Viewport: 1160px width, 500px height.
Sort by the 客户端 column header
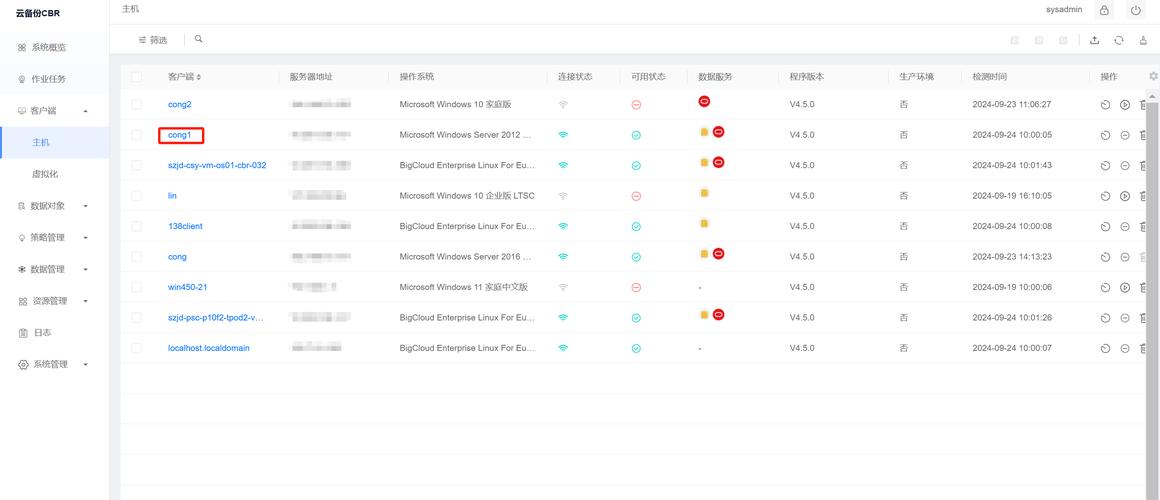(185, 77)
